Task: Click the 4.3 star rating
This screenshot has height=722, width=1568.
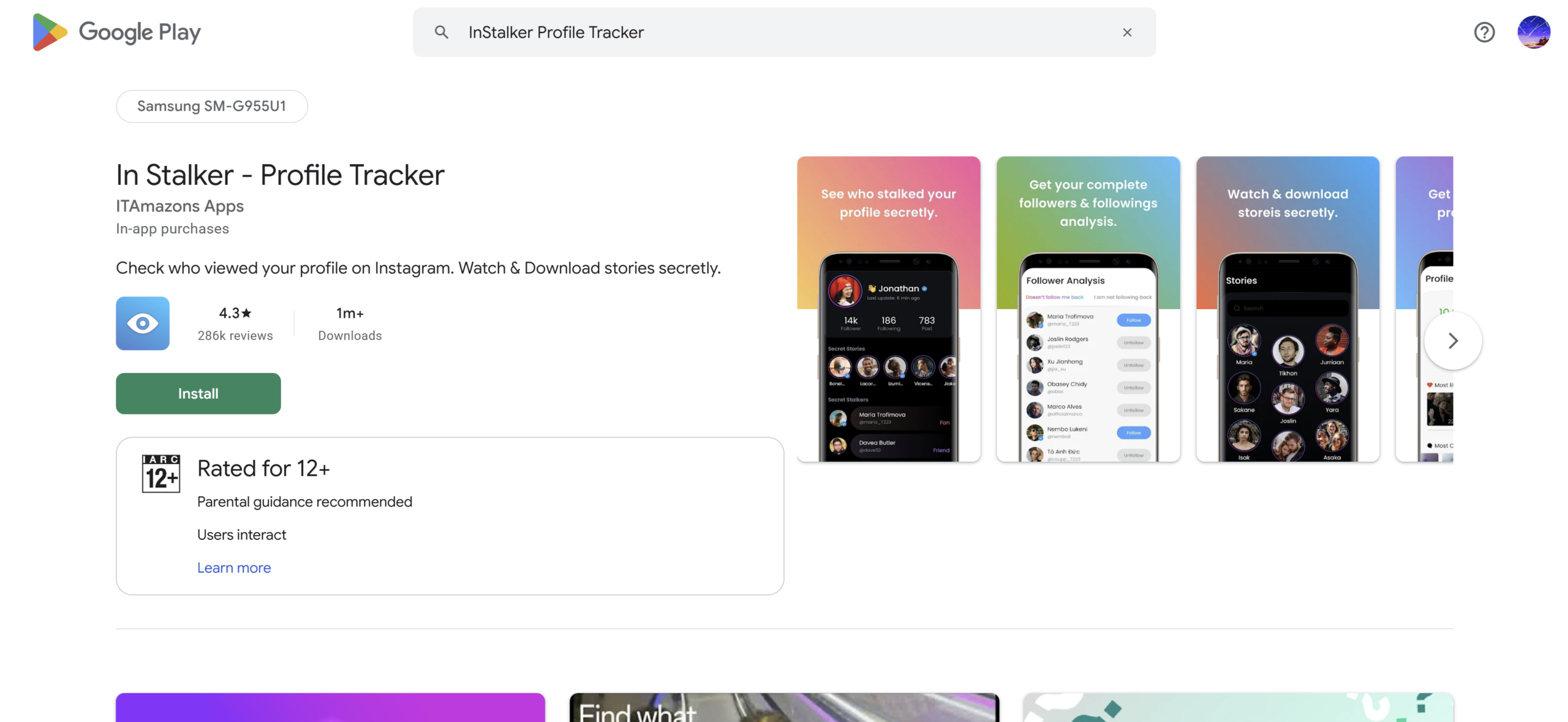Action: click(x=235, y=313)
